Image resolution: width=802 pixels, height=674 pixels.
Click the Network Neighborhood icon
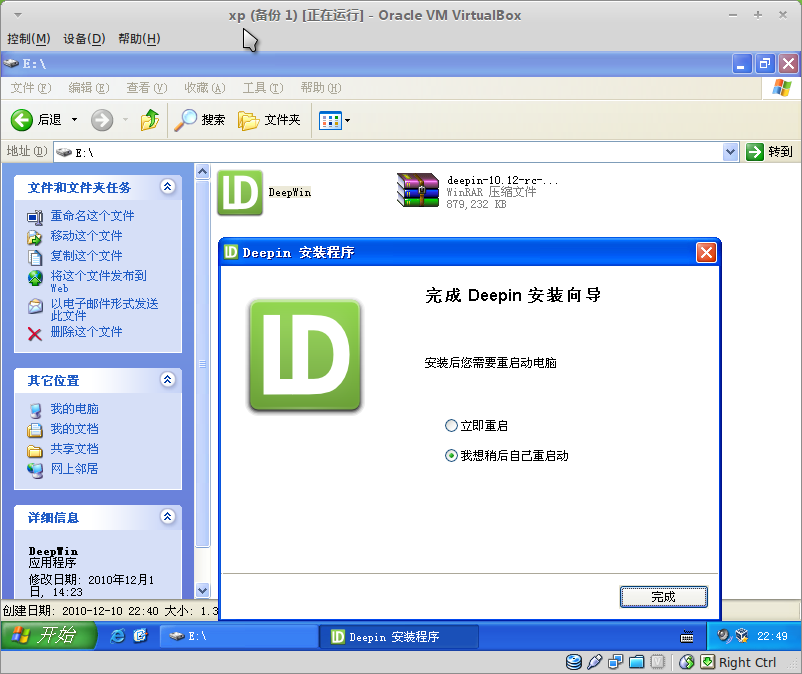tap(35, 470)
